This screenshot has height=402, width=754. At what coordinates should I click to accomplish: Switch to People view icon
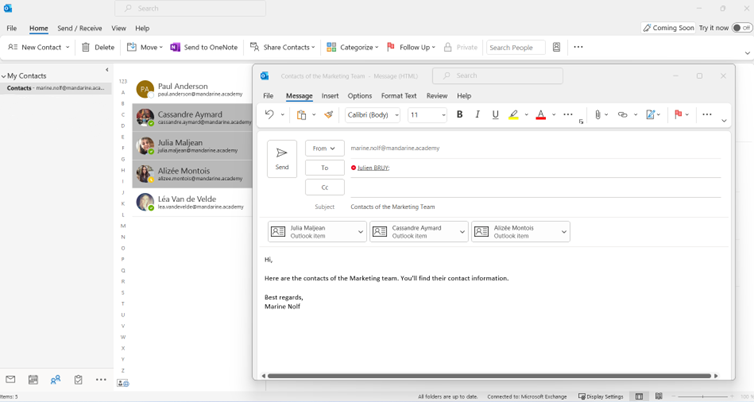55,379
